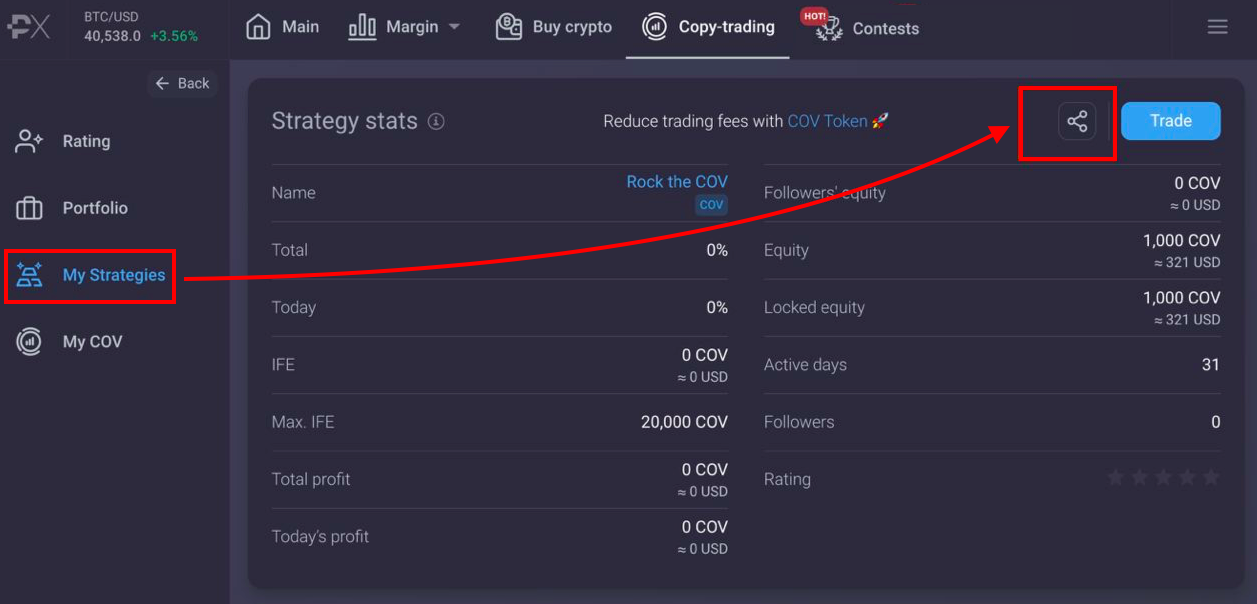Click the strategy Rating stars
Image resolution: width=1257 pixels, height=604 pixels.
(1163, 478)
